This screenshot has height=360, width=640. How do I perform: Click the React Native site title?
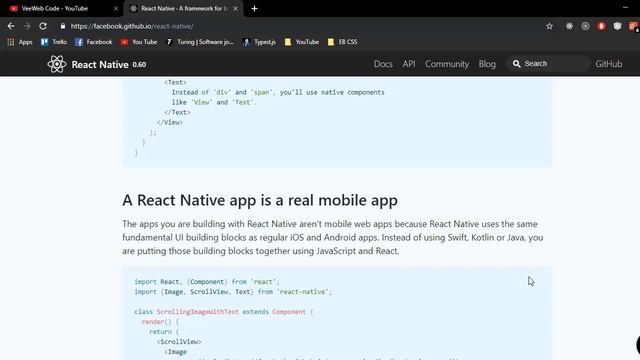(x=100, y=64)
